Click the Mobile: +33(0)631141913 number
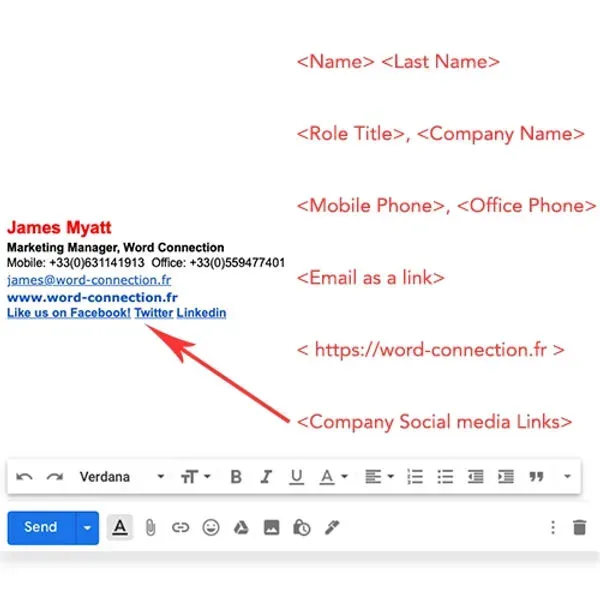 (x=76, y=263)
